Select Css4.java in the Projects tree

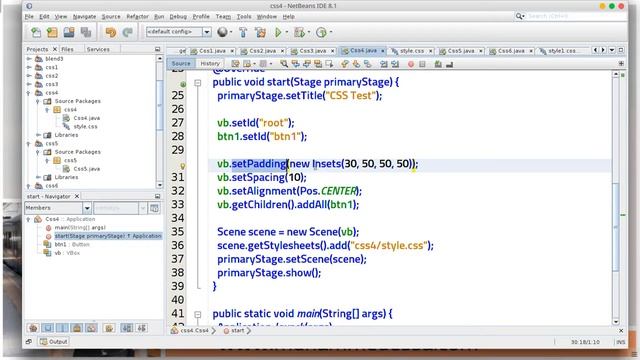[87, 118]
